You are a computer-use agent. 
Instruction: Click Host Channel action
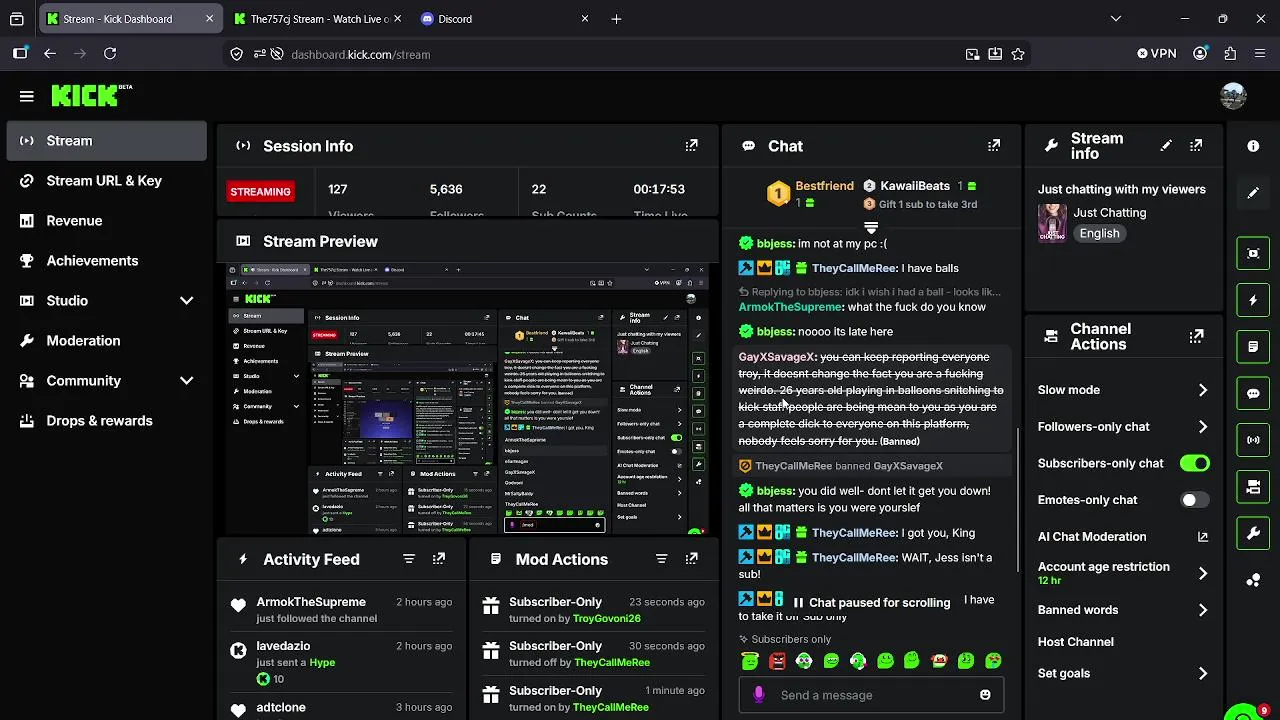tap(1075, 642)
